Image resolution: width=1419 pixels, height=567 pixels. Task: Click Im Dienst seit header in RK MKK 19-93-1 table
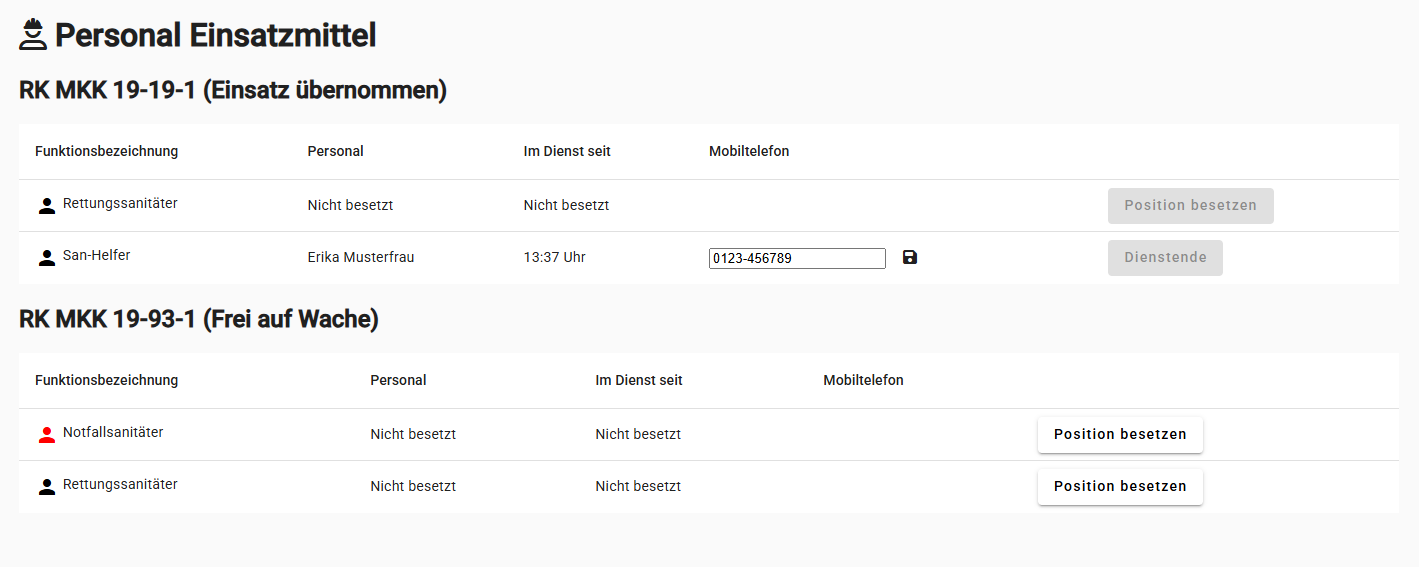coord(639,380)
